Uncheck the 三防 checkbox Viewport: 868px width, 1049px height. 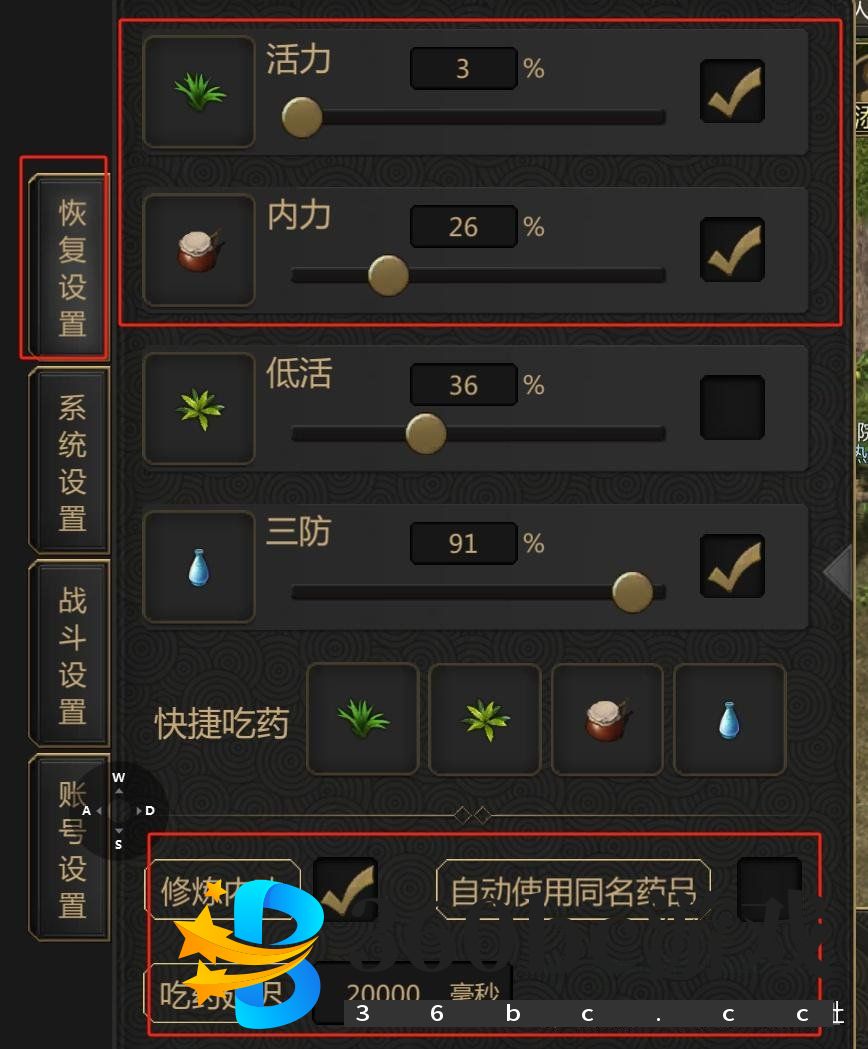point(732,566)
